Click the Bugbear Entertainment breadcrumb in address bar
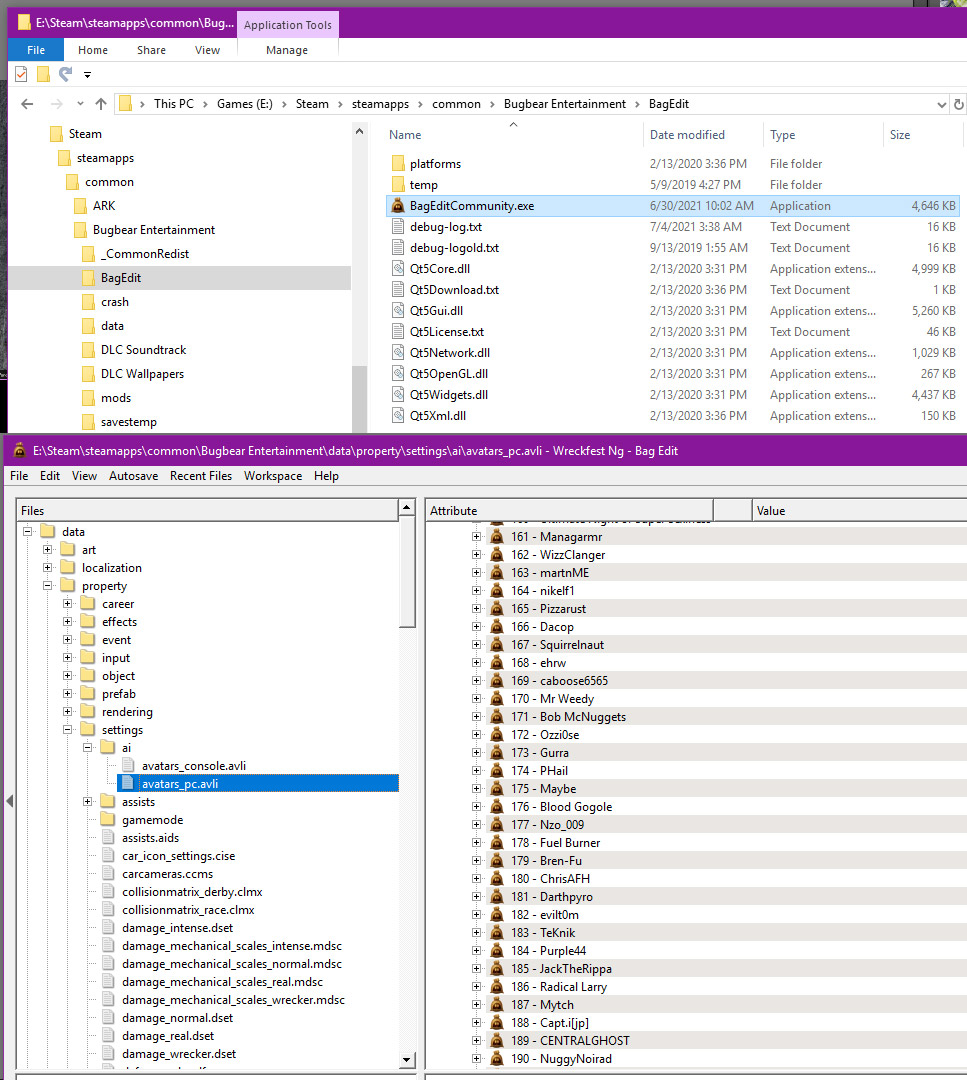This screenshot has height=1080, width=967. pos(565,104)
